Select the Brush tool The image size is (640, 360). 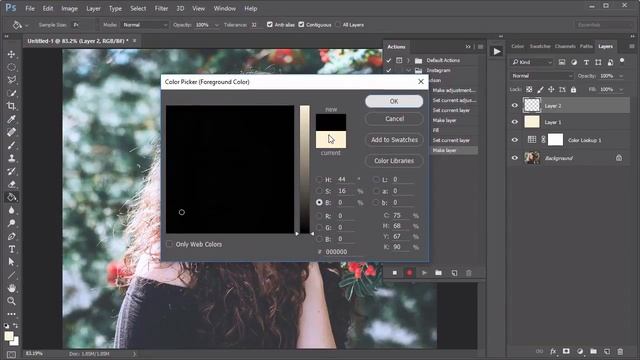[11, 145]
